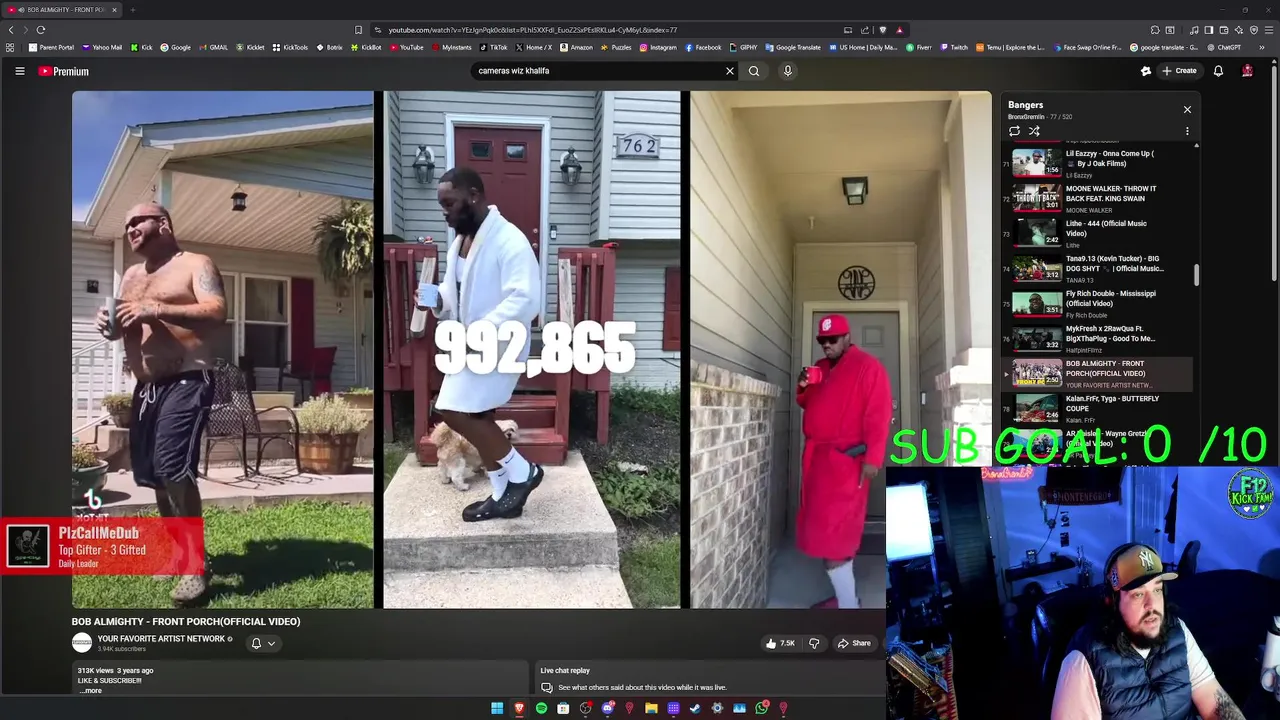1280x720 pixels.
Task: Open the account avatar menu
Action: coord(1247,71)
